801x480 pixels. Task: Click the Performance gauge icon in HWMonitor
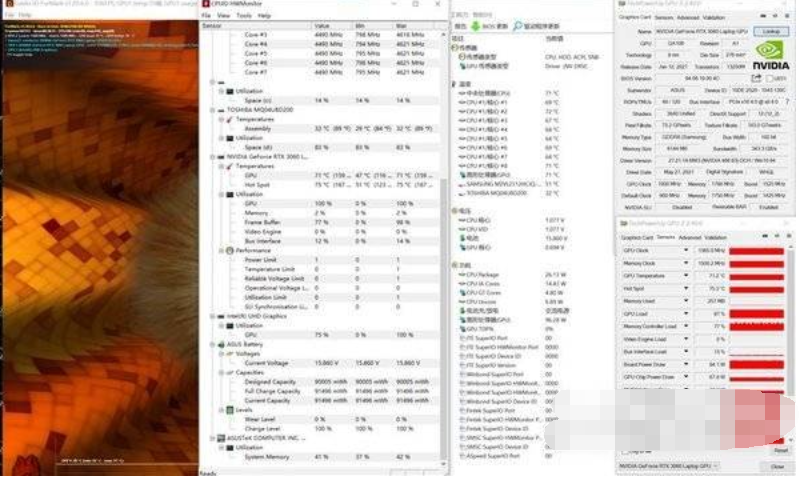[230, 250]
